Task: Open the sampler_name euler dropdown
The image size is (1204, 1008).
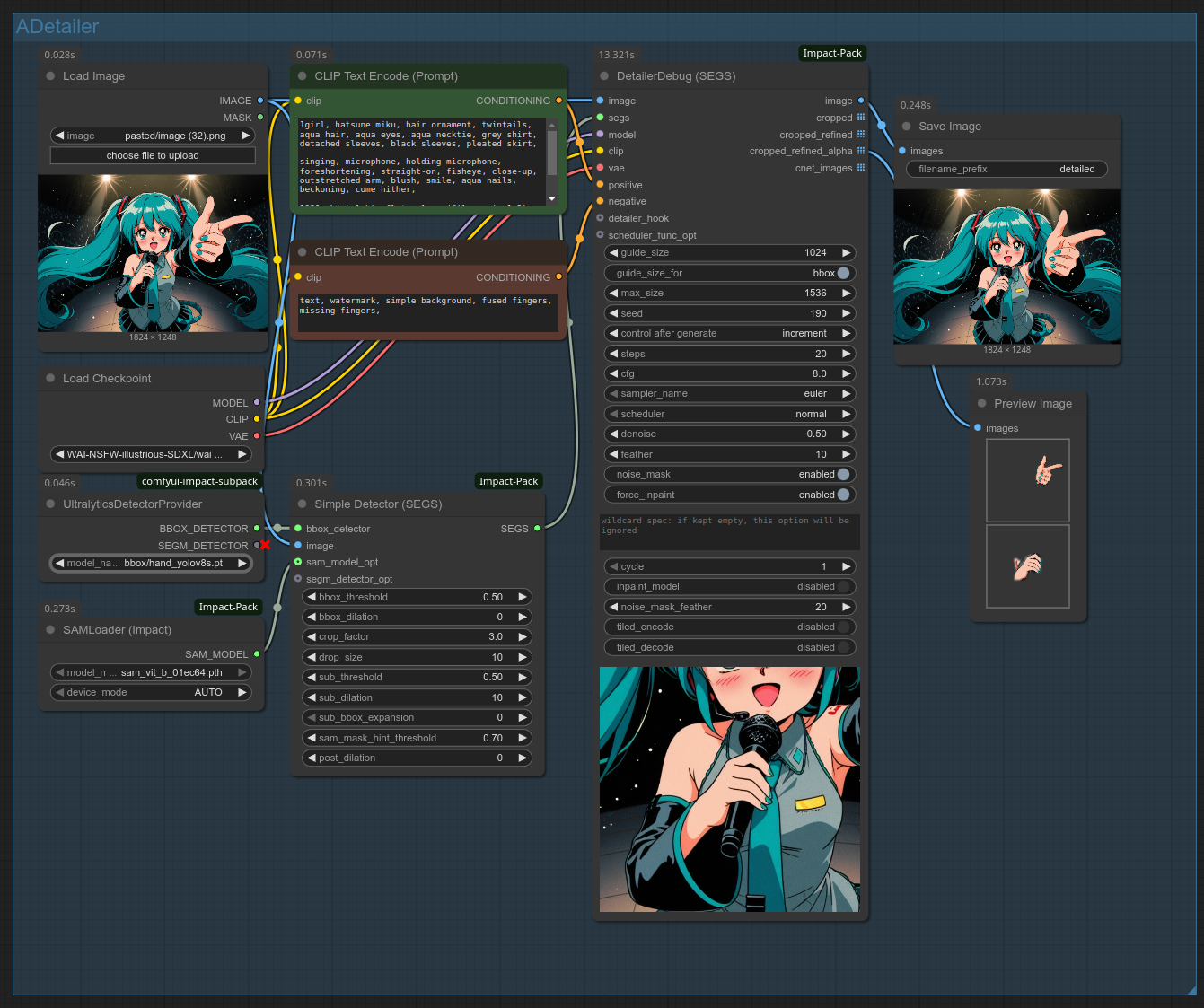Action: [x=729, y=393]
